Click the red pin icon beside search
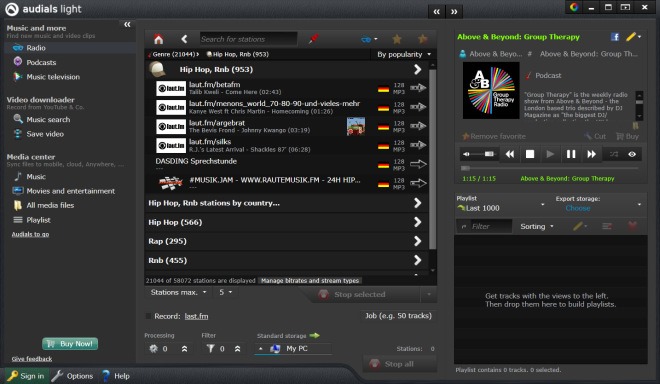The width and height of the screenshot is (660, 384). (314, 39)
